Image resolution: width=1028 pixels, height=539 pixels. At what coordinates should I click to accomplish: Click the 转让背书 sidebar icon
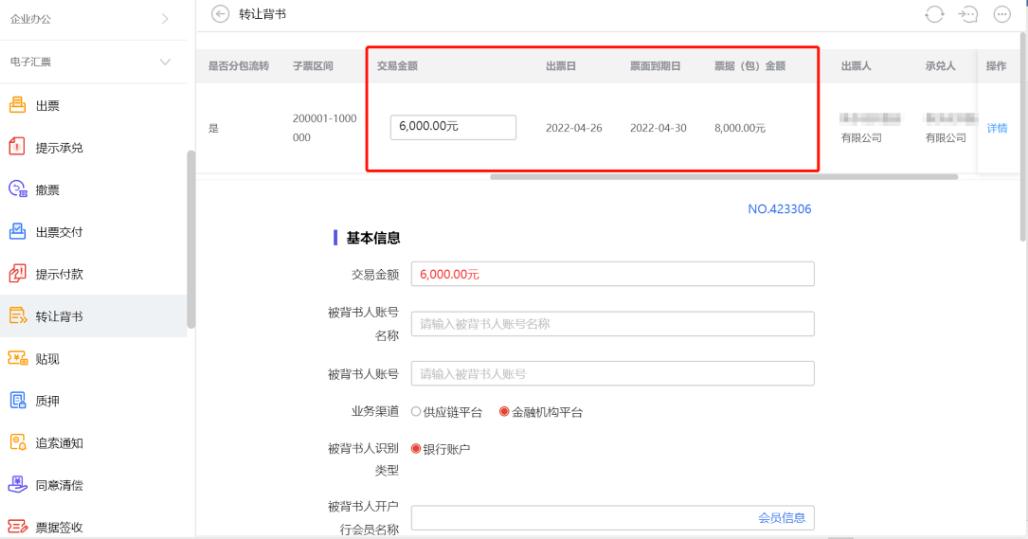[x=17, y=316]
